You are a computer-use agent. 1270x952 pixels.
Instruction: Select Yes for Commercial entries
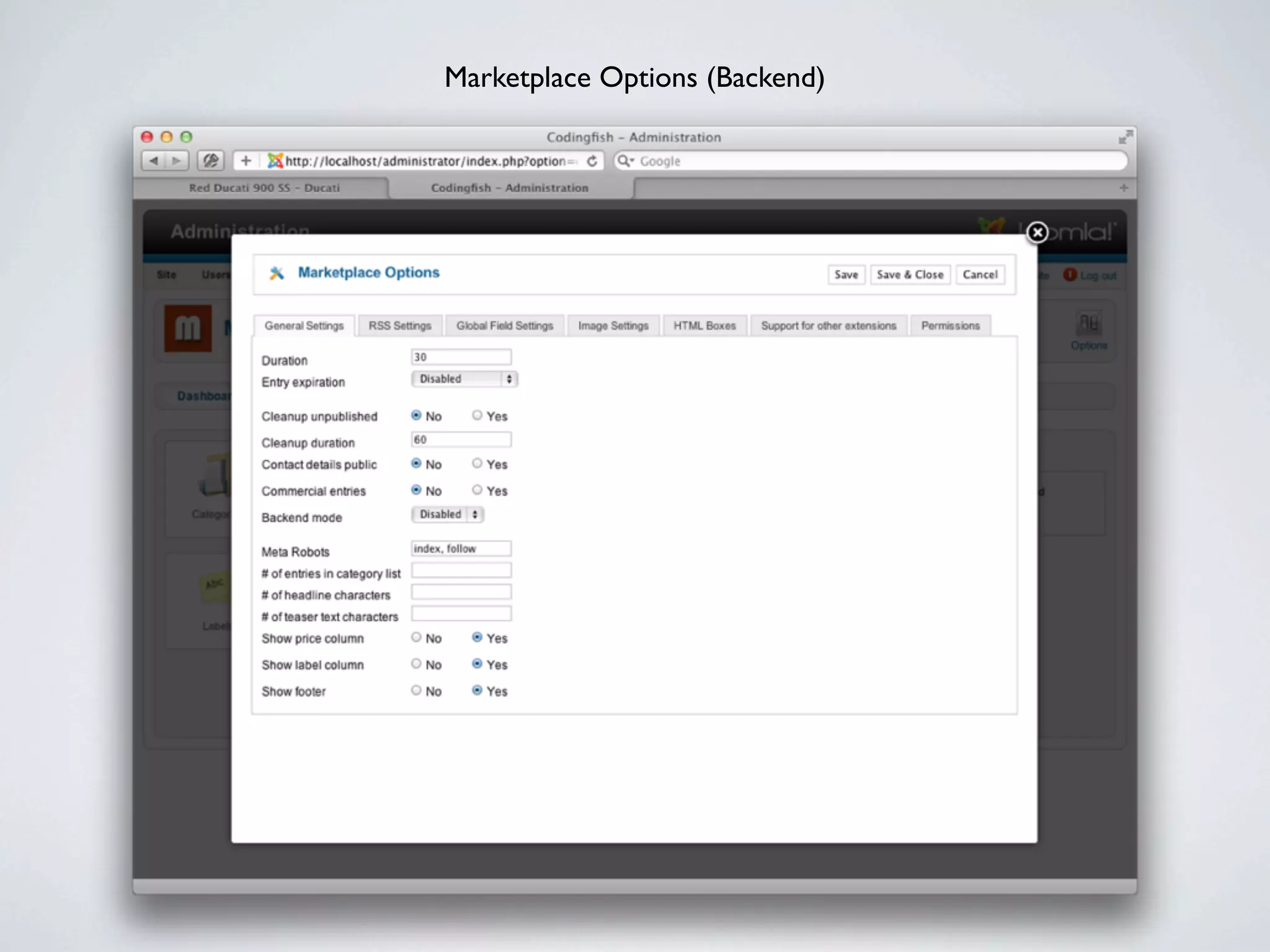[477, 490]
